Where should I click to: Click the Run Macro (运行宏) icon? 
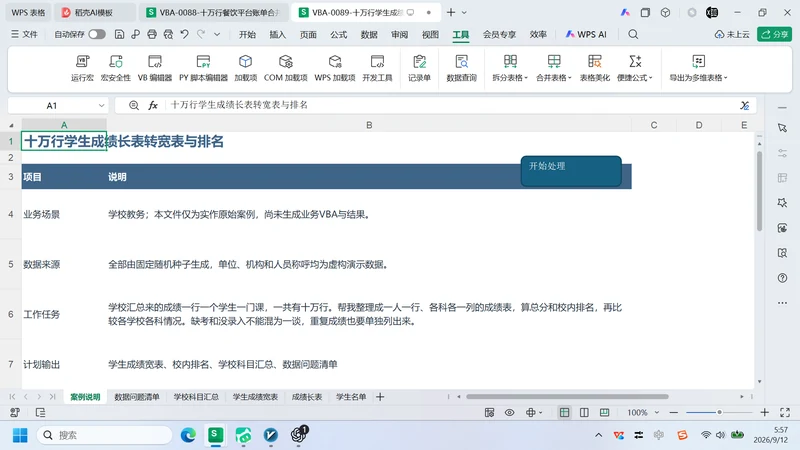pyautogui.click(x=82, y=68)
